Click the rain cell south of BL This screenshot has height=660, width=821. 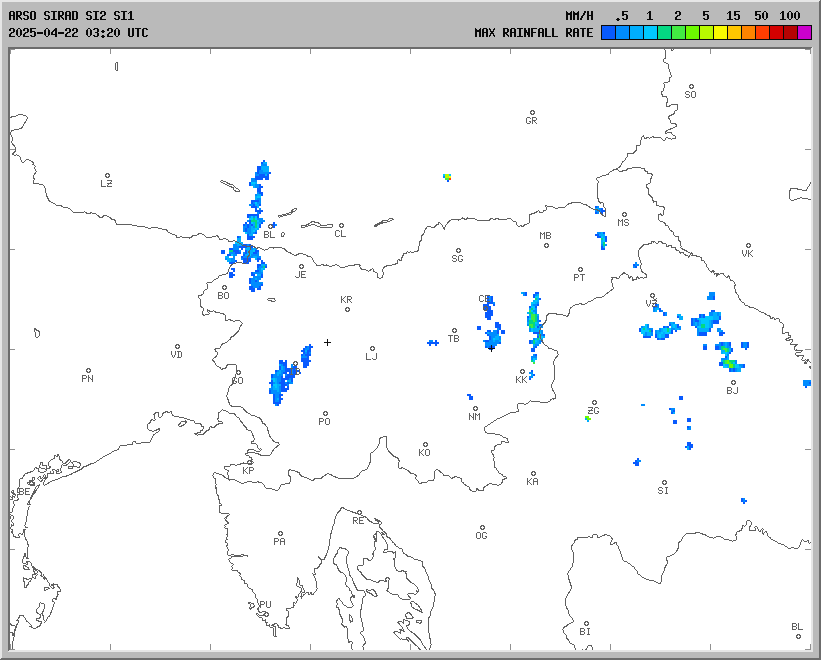(258, 273)
